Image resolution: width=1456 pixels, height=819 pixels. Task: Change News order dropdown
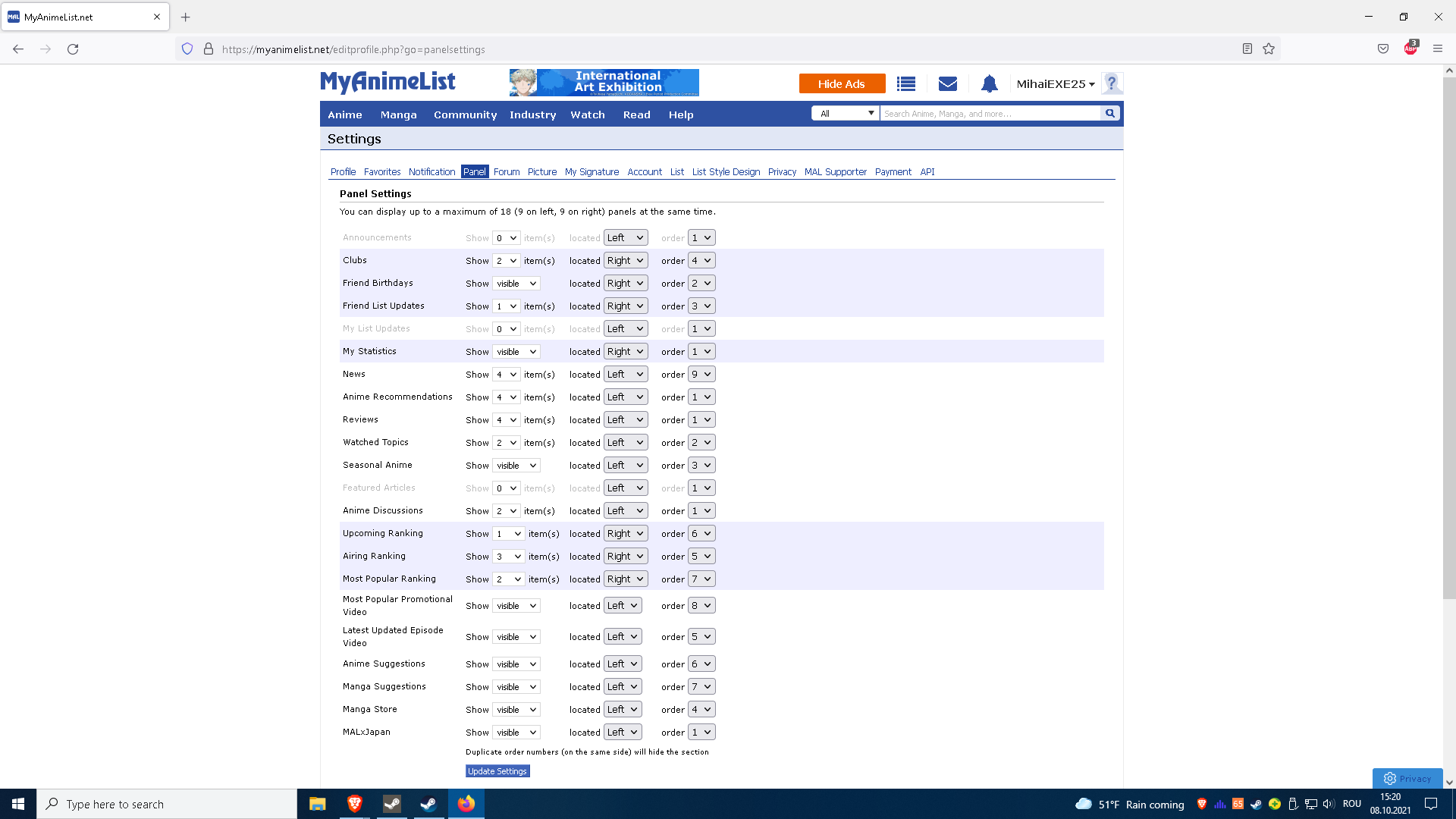click(701, 375)
